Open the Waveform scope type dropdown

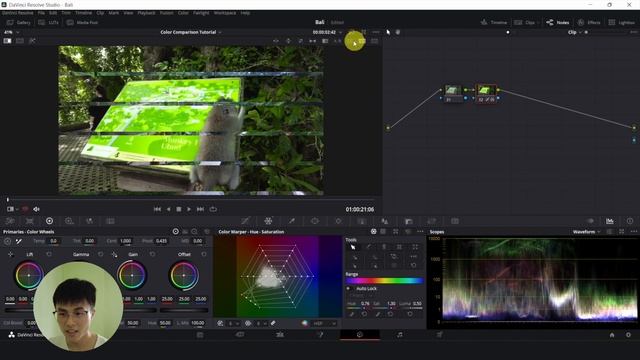coord(587,232)
